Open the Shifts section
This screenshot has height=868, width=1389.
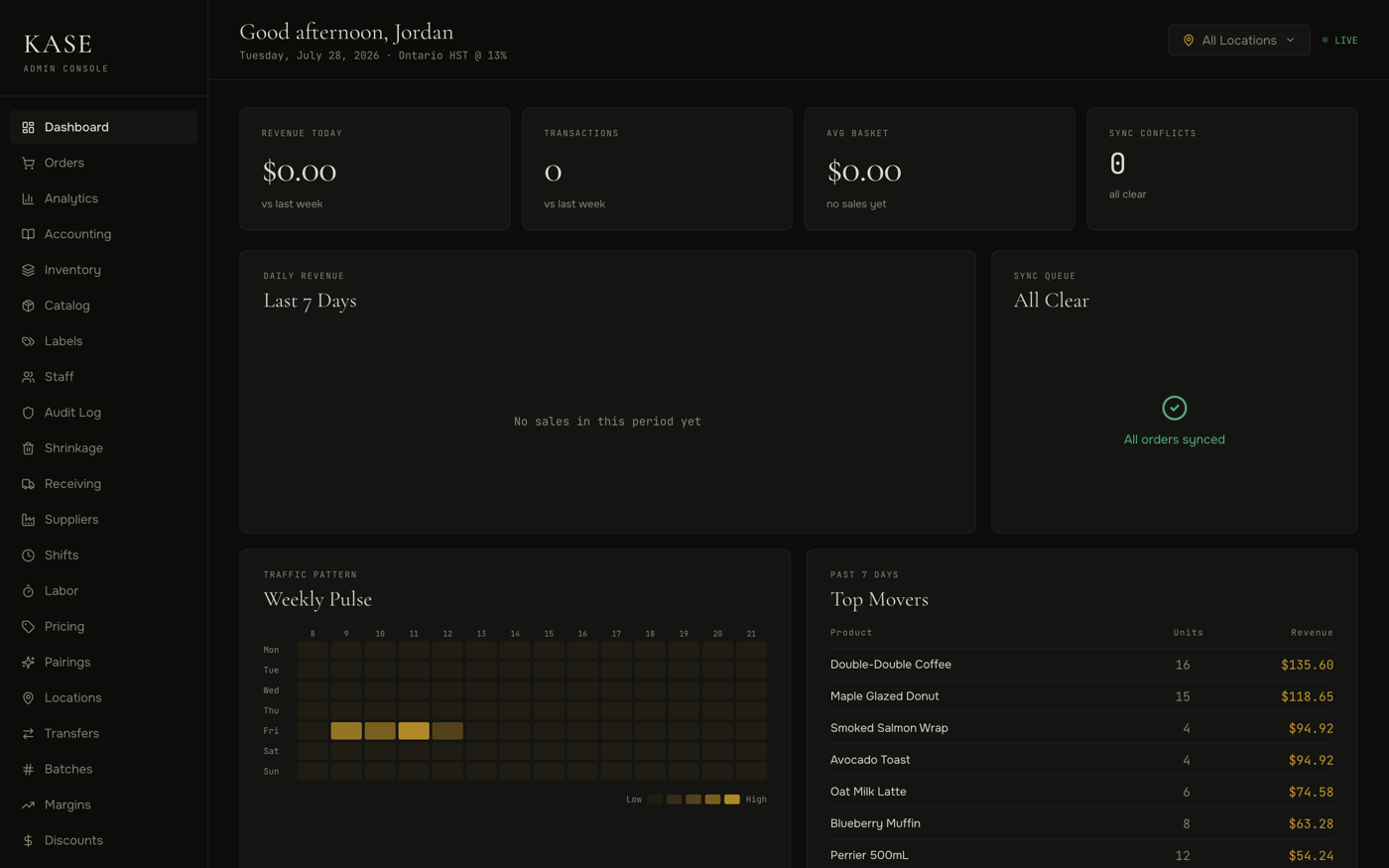click(x=104, y=556)
